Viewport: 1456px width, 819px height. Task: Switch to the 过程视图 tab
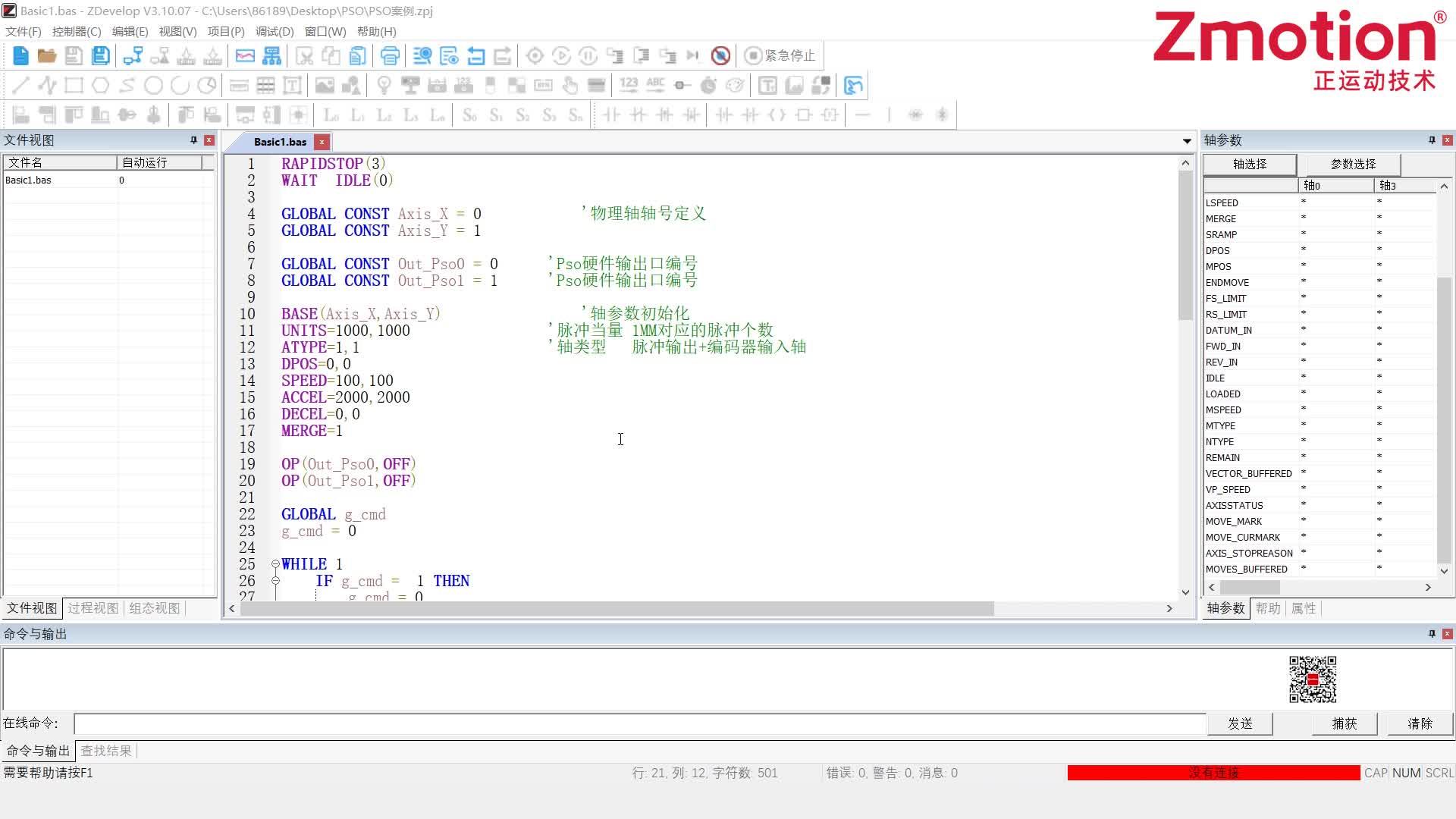(93, 608)
